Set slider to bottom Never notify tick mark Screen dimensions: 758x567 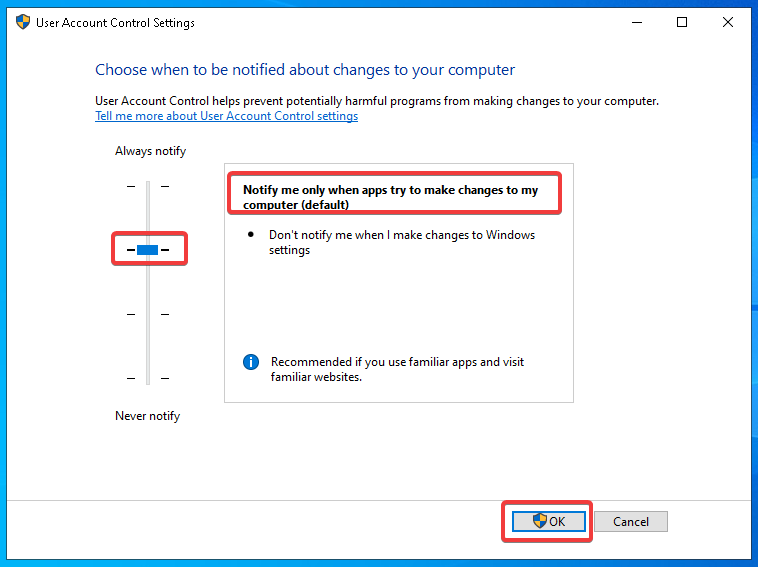(148, 378)
